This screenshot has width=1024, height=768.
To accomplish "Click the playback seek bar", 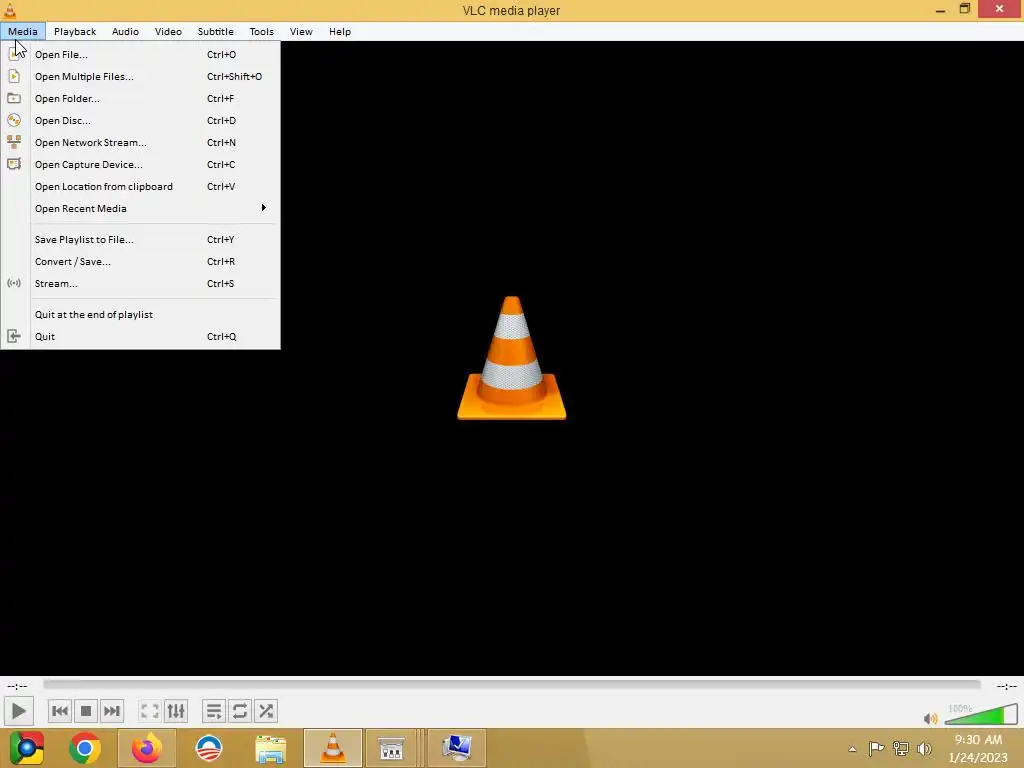I will tap(512, 684).
